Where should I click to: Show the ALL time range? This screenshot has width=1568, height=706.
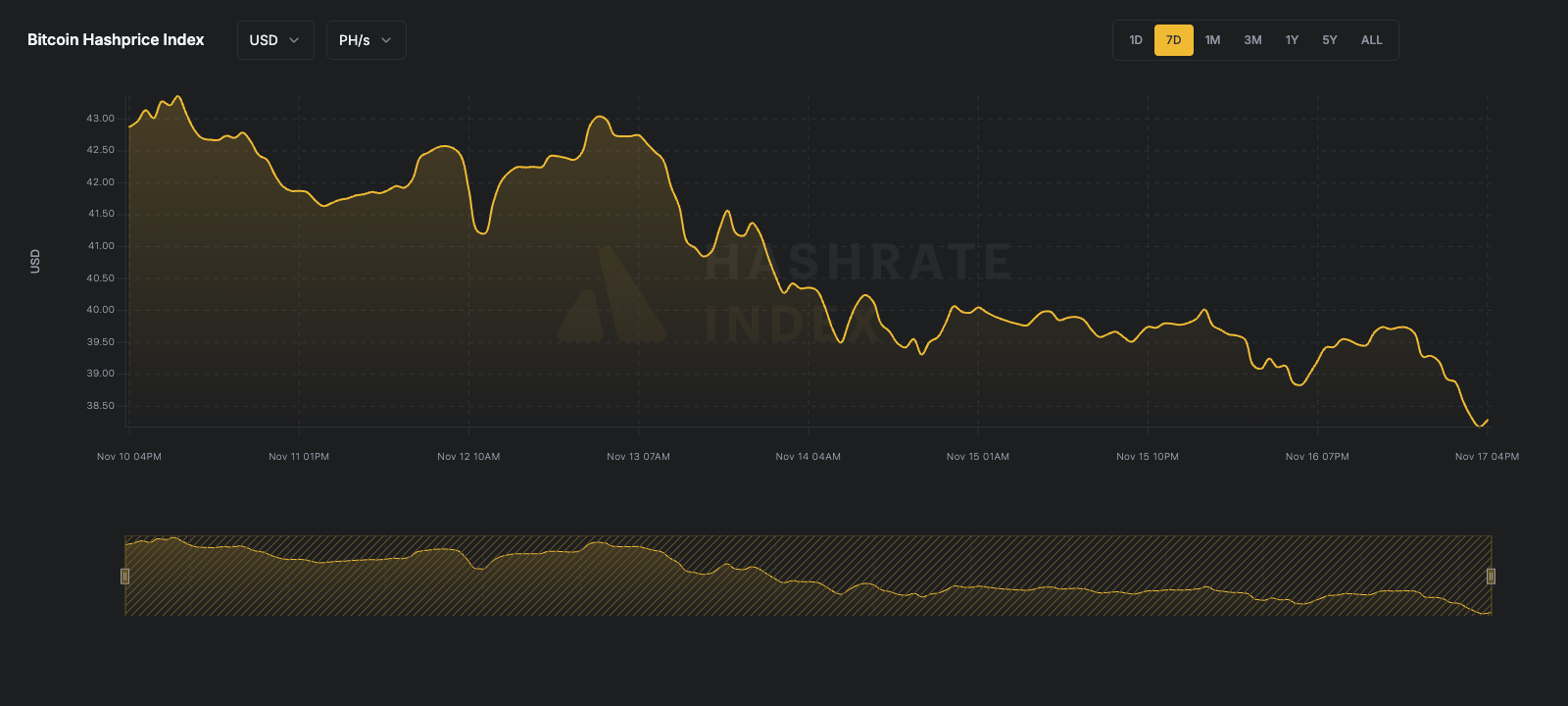pyautogui.click(x=1372, y=40)
